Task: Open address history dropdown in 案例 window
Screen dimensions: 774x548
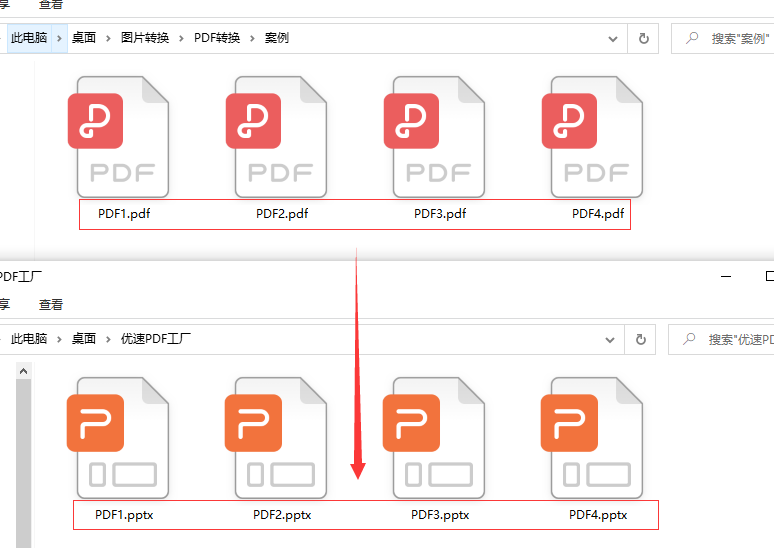Action: pyautogui.click(x=613, y=39)
